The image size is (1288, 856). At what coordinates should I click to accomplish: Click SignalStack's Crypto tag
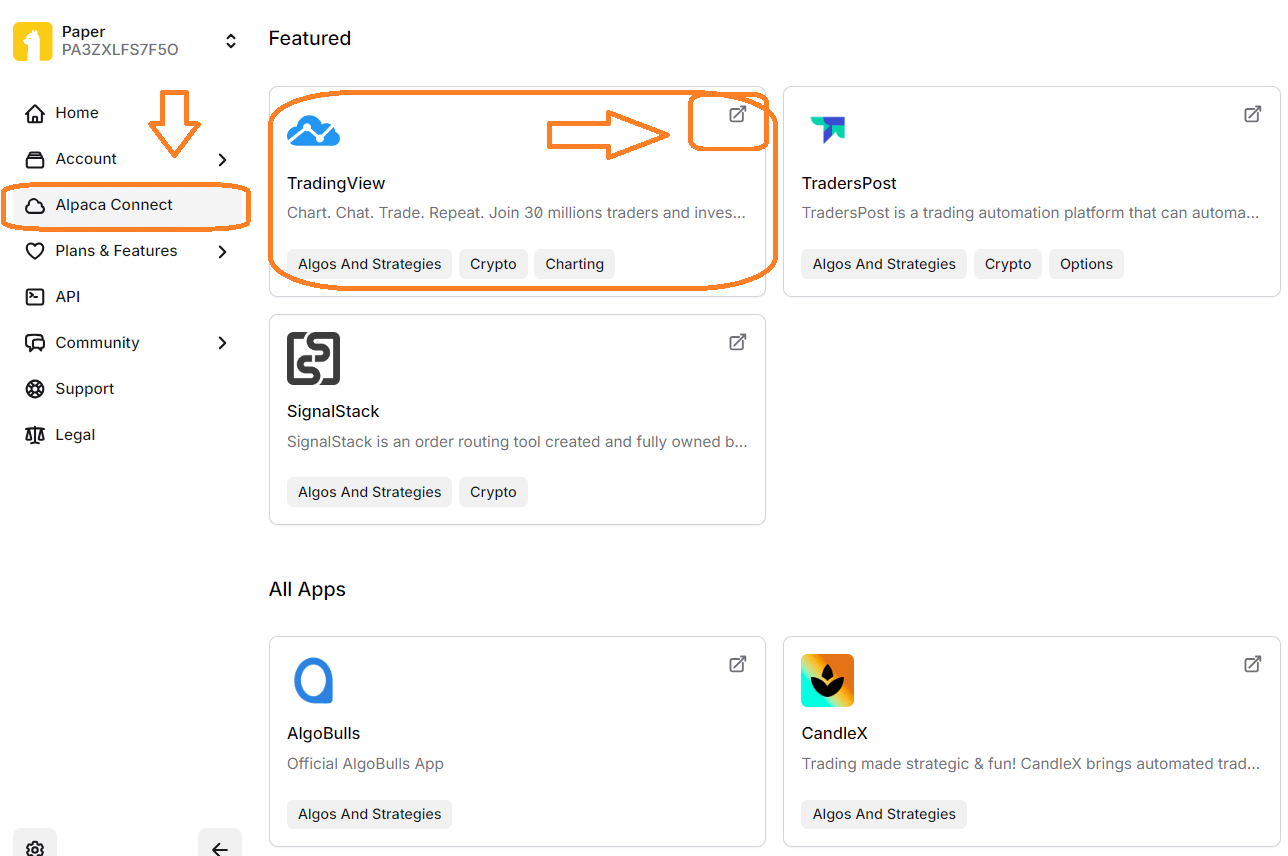(493, 492)
